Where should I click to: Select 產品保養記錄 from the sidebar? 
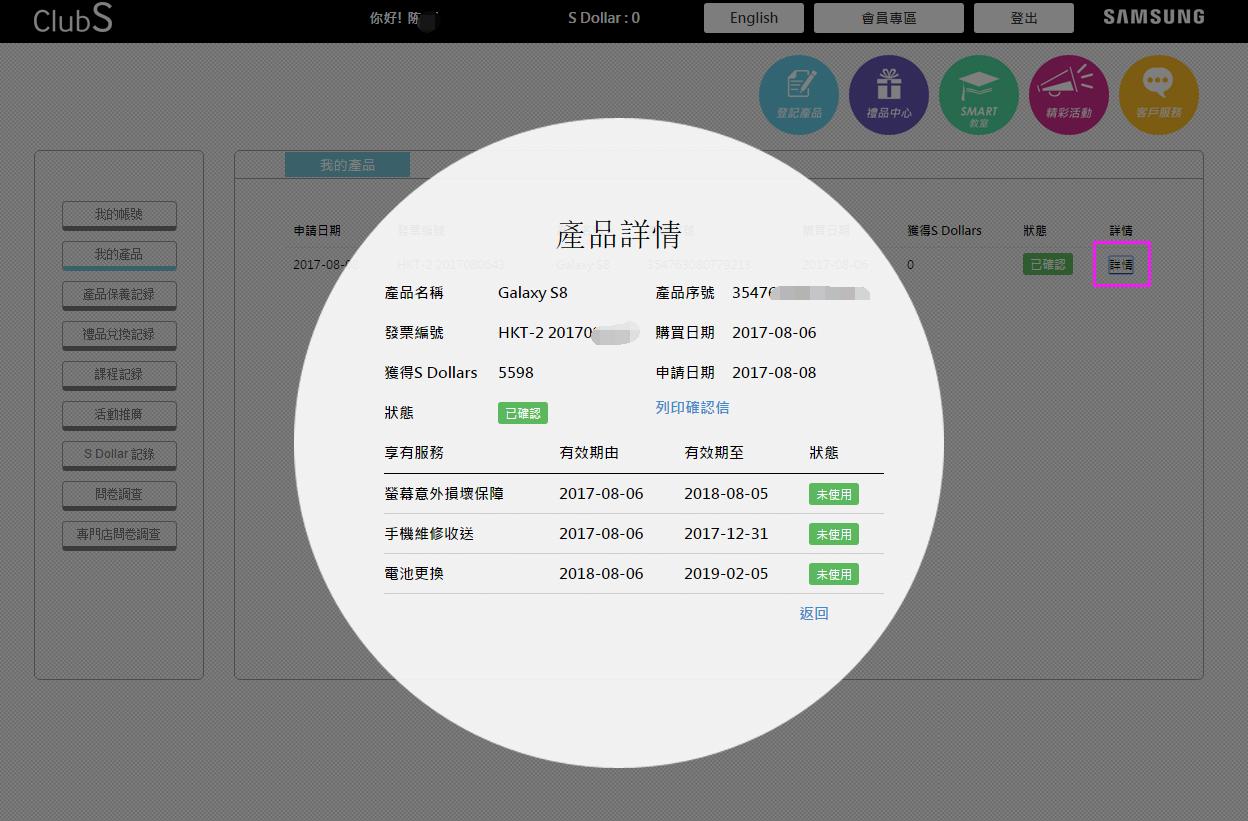tap(119, 294)
